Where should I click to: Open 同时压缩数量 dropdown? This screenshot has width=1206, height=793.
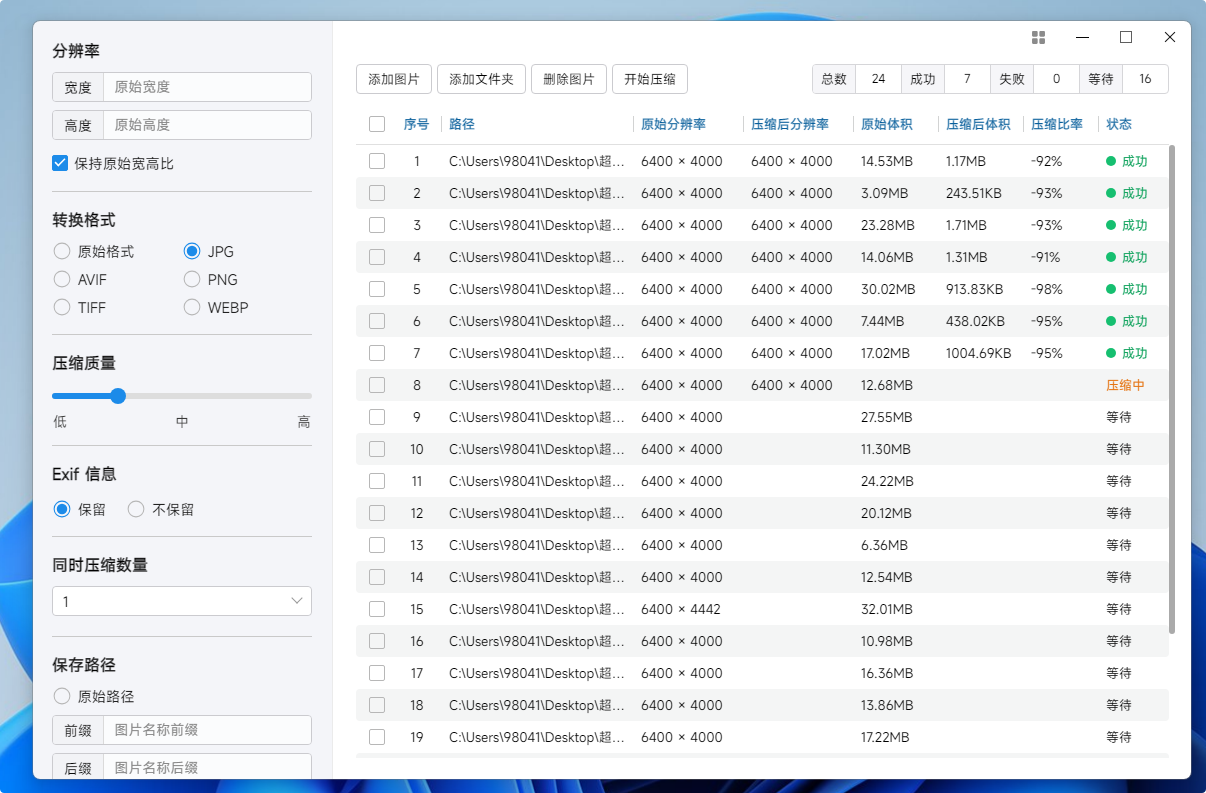coord(182,601)
